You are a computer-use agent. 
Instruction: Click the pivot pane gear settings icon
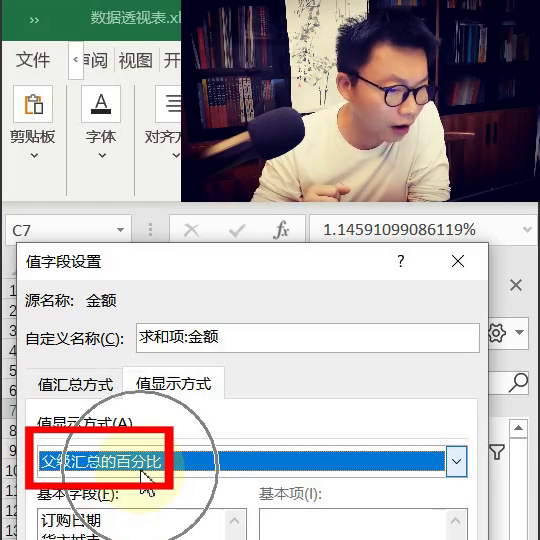(497, 333)
